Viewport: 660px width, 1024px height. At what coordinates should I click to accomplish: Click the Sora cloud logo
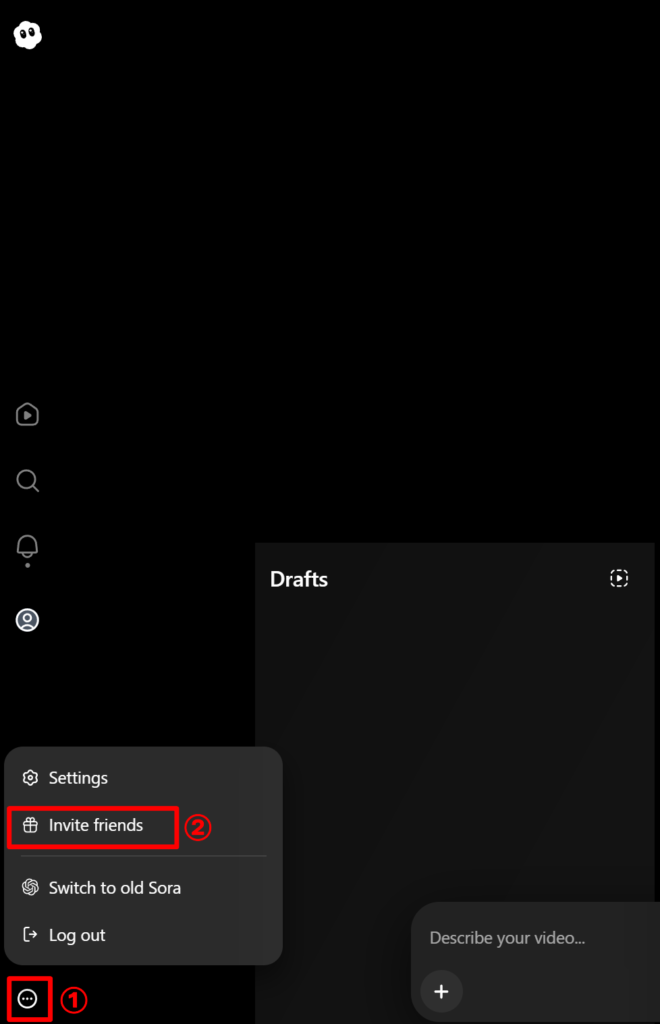tap(27, 35)
